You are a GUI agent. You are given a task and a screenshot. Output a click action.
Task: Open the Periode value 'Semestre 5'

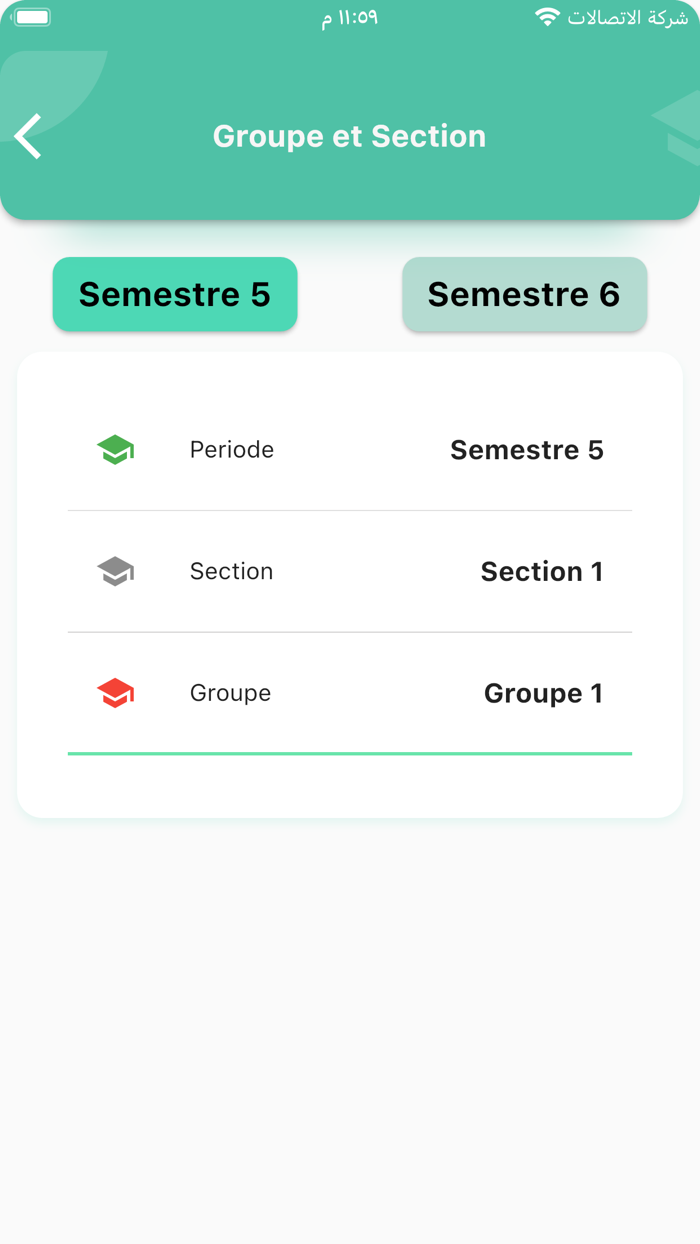pyautogui.click(x=527, y=450)
